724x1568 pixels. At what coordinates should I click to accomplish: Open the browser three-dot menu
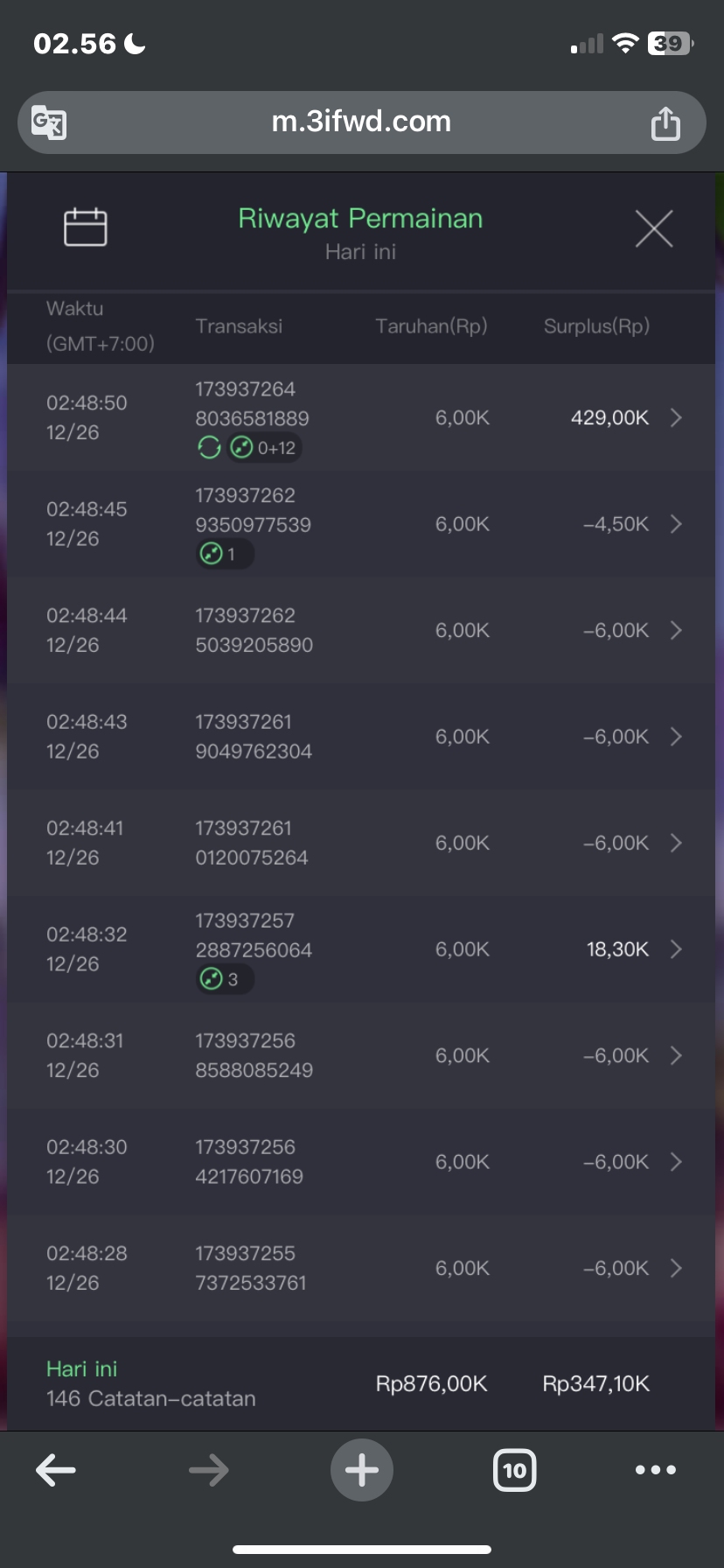click(x=655, y=1470)
